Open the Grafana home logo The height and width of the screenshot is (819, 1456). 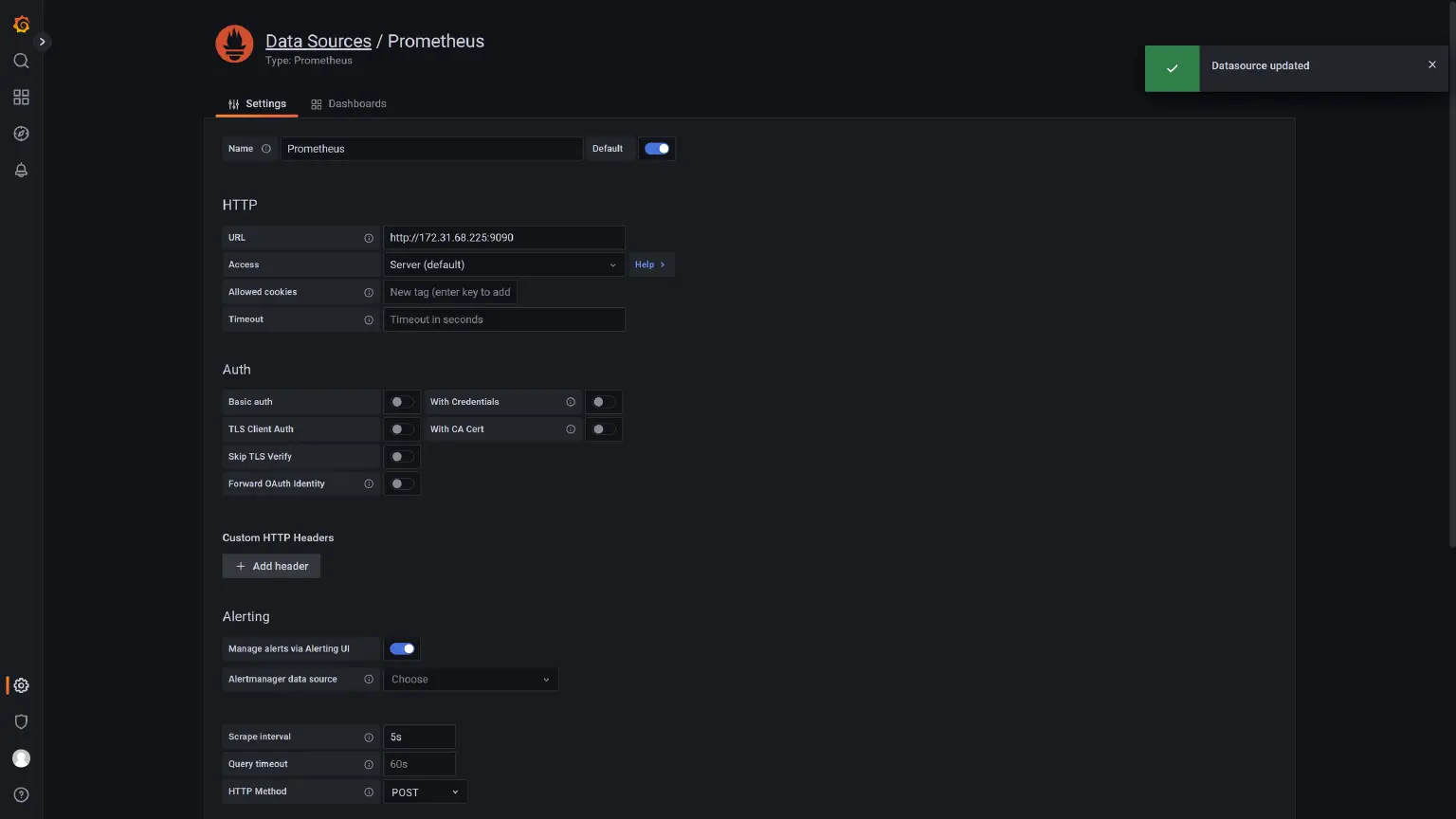[x=21, y=24]
